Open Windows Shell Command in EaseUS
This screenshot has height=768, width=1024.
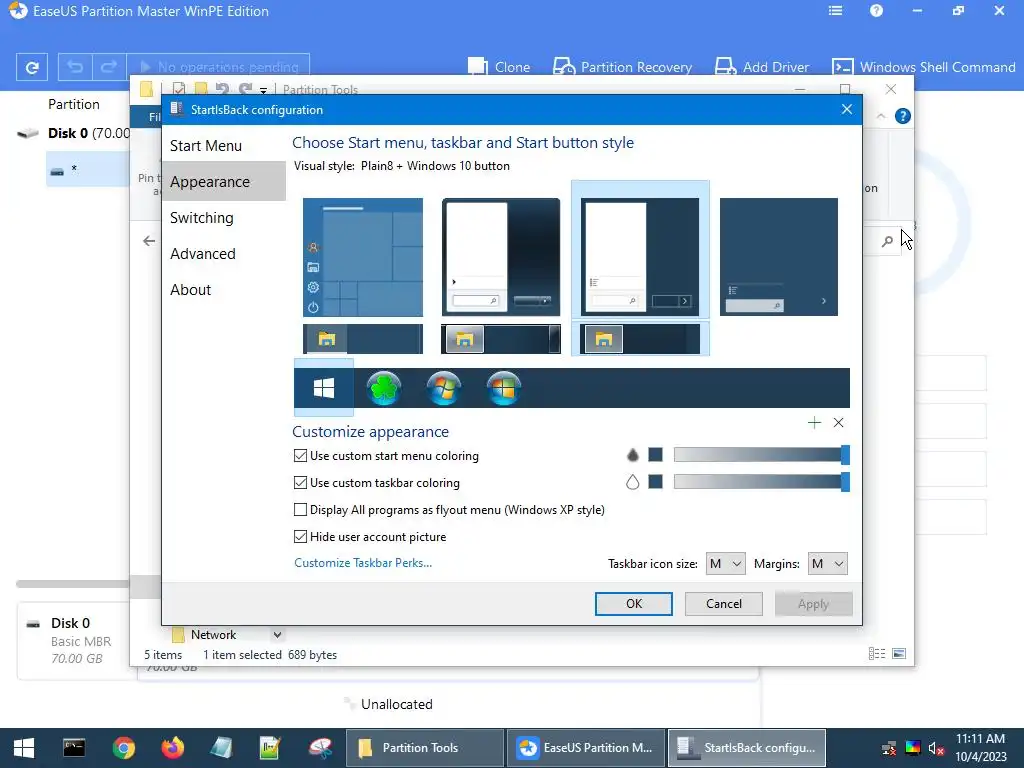pyautogui.click(x=923, y=67)
